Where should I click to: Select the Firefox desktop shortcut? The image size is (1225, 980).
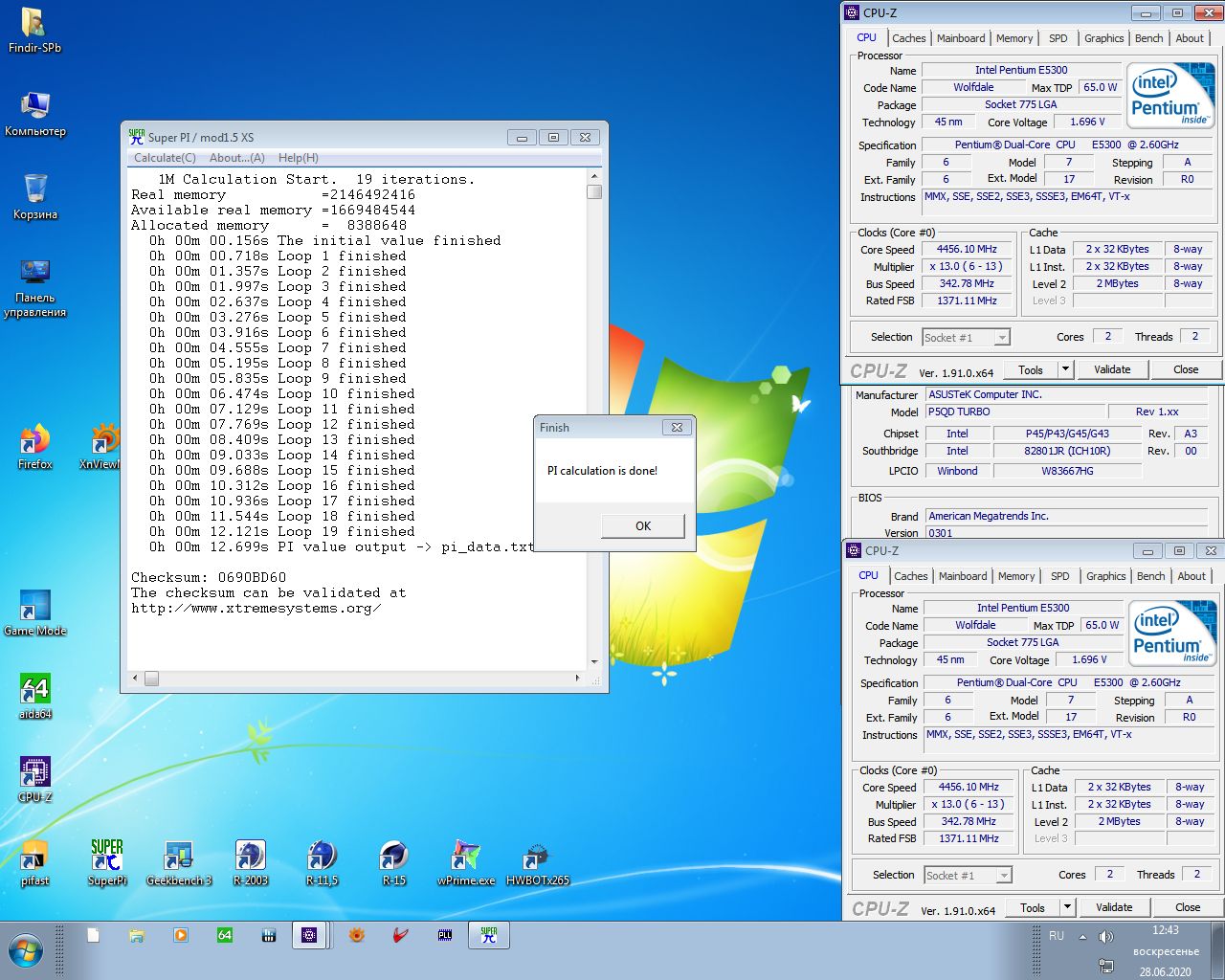[x=34, y=446]
